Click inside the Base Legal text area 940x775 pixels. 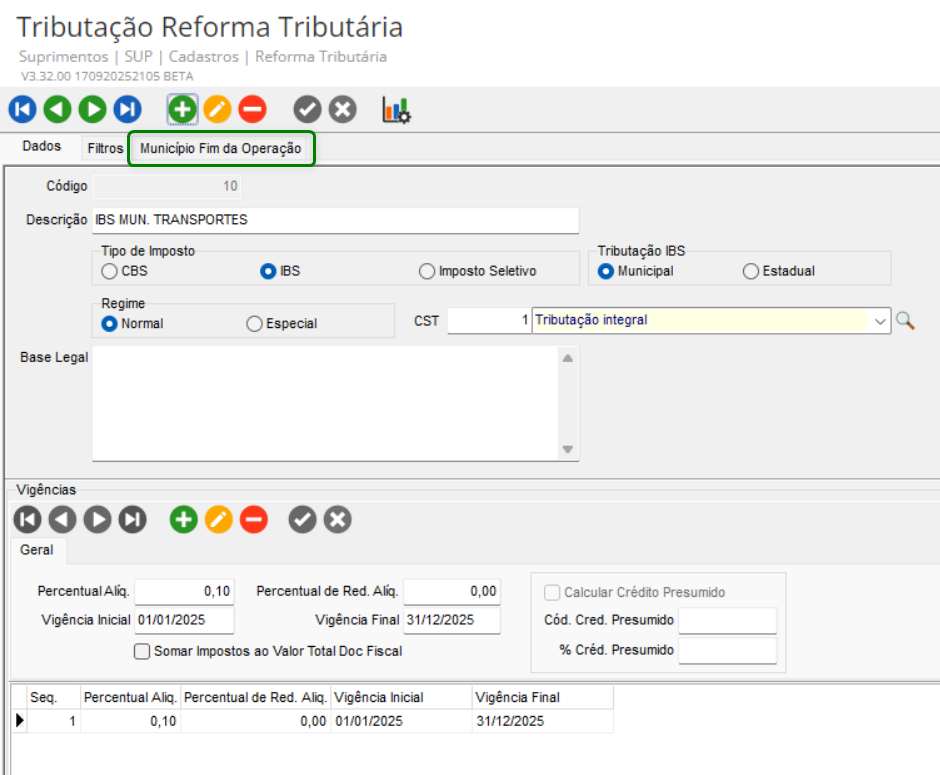[326, 403]
